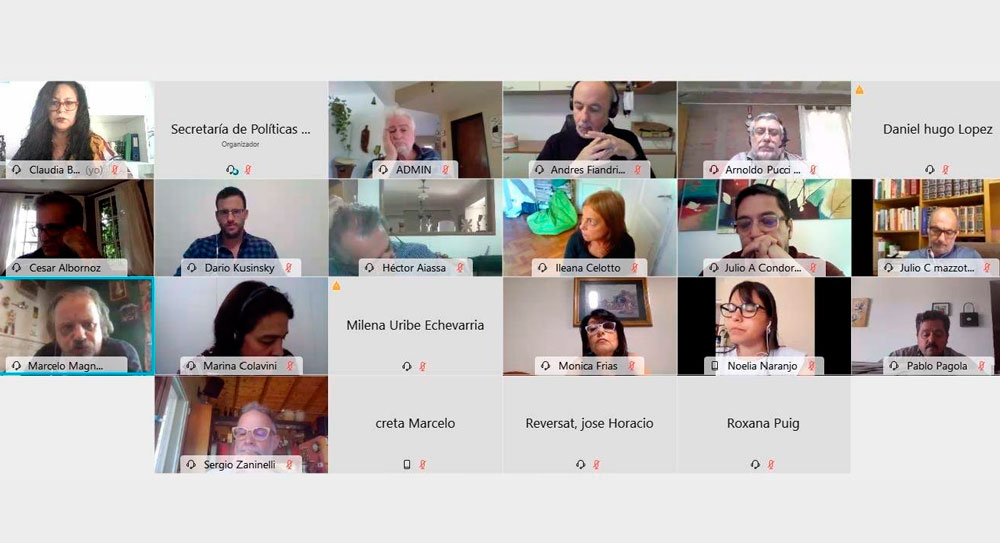This screenshot has height=543, width=1000.
Task: Click muted mic icon beside Héctor Aiassa
Action: pyautogui.click(x=460, y=268)
